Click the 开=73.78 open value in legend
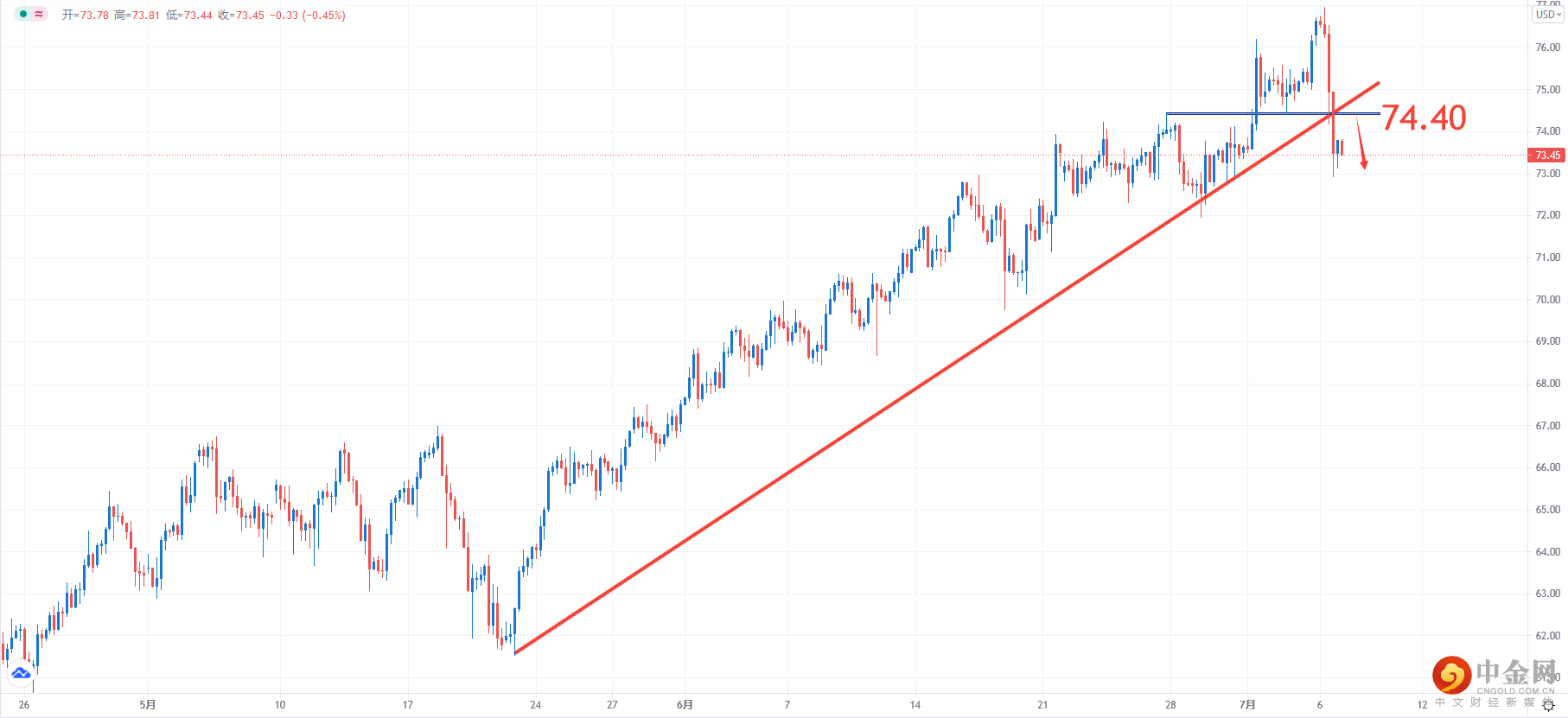 (x=86, y=16)
